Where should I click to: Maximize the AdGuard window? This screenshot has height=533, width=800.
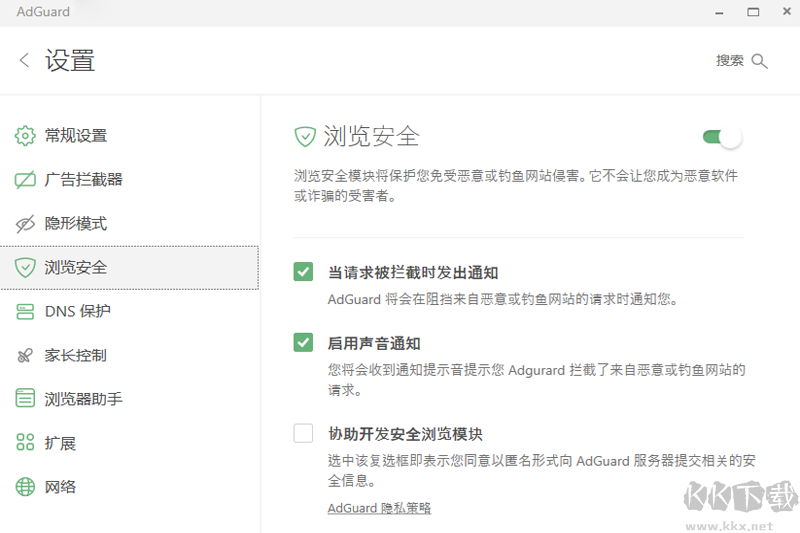[753, 12]
